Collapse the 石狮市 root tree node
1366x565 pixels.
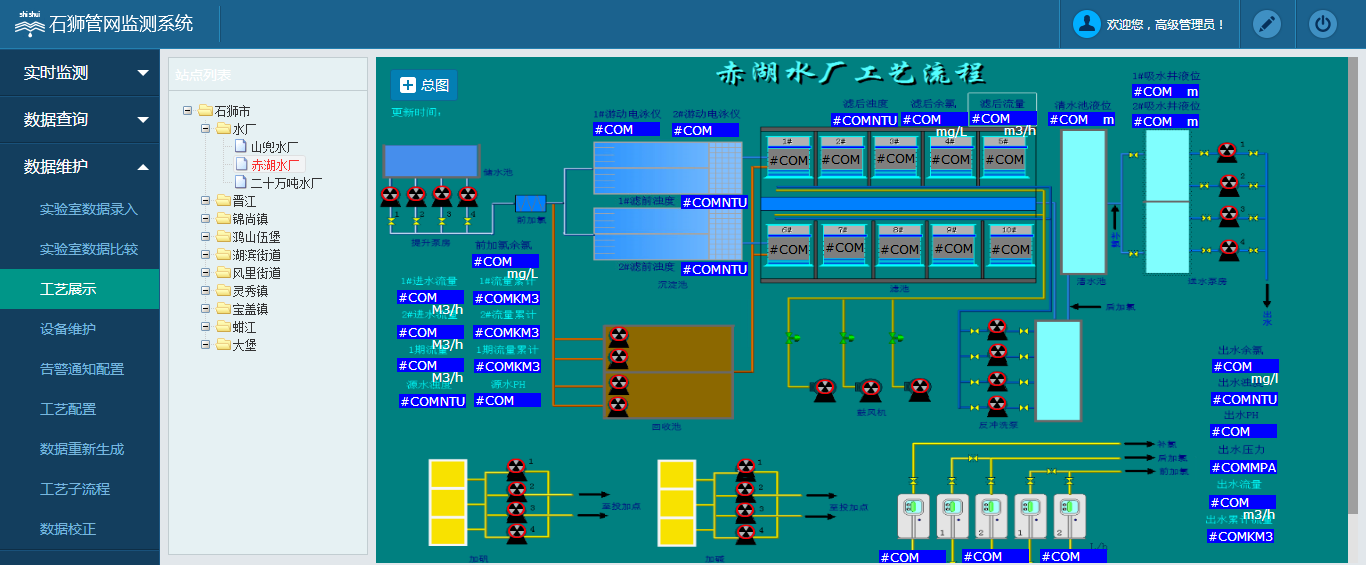pyautogui.click(x=188, y=111)
